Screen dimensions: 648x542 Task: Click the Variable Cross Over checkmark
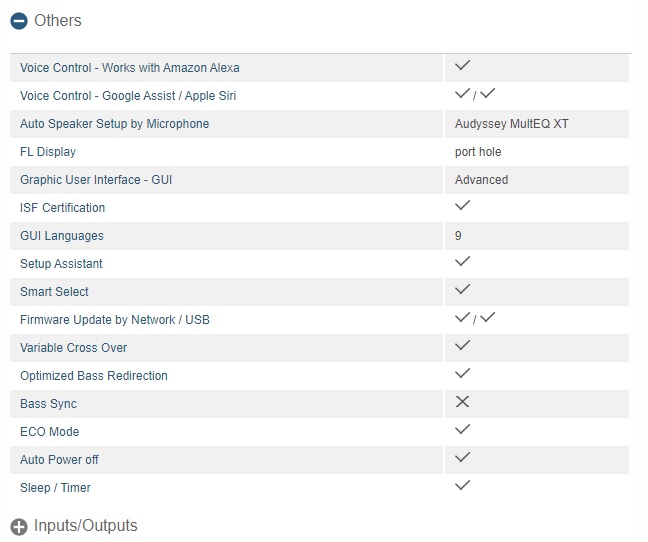tap(462, 346)
